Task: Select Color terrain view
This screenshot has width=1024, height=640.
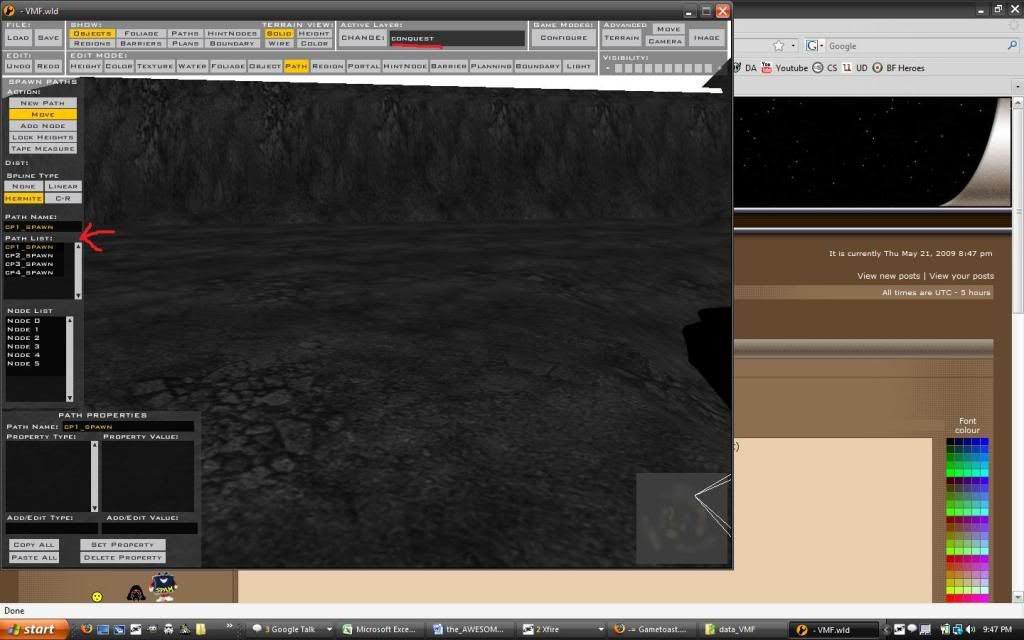Action: tap(314, 43)
